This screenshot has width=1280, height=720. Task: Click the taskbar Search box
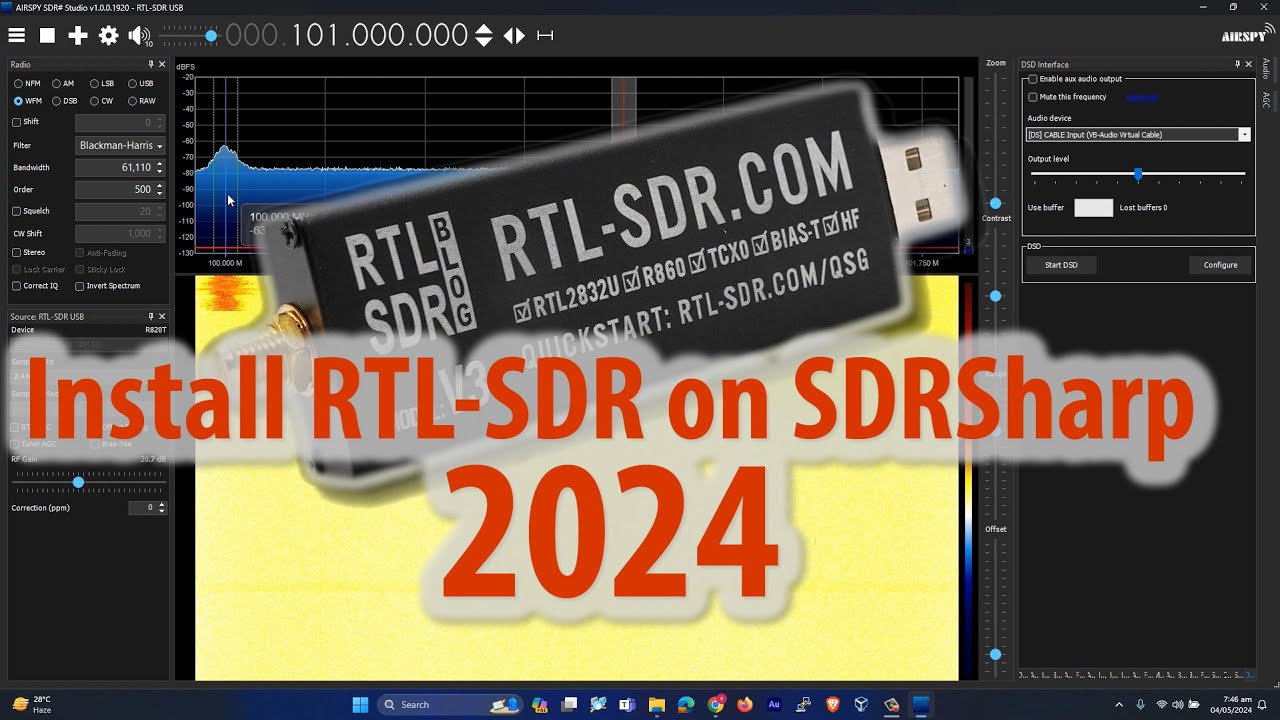click(450, 705)
